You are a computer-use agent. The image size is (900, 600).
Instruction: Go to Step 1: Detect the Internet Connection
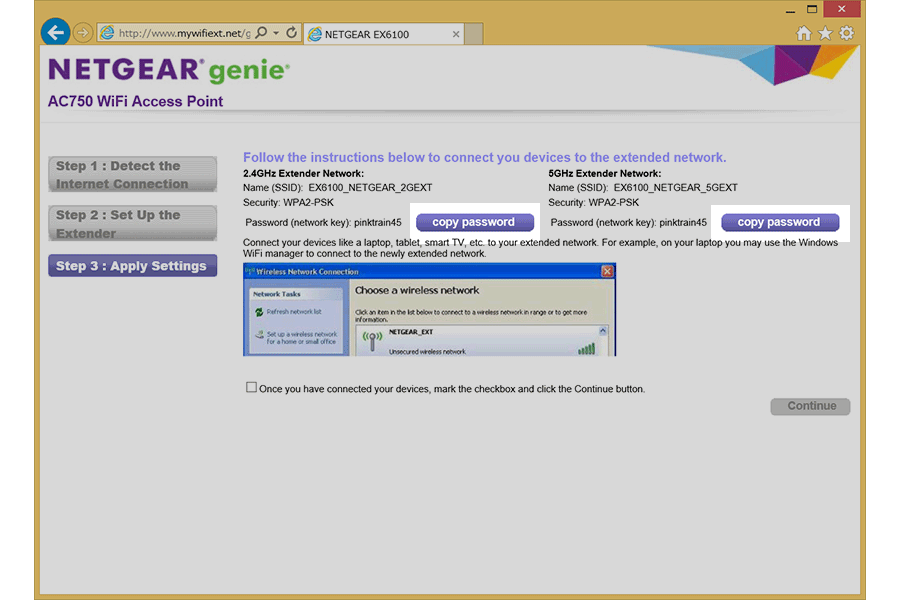coord(132,174)
